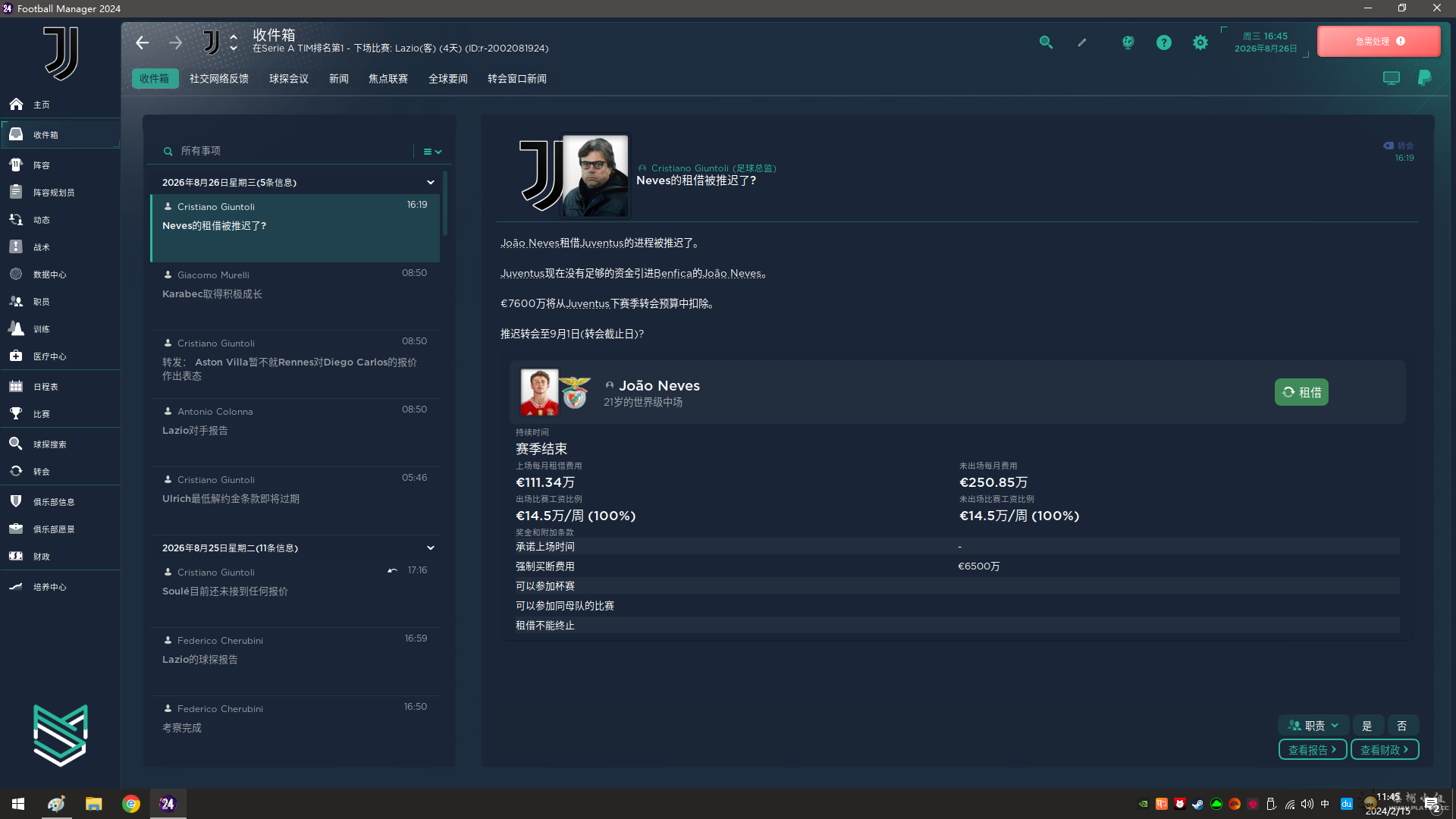Viewport: 1456px width, 819px height.
Task: Open 俱乐部信息 club info
Action: pyautogui.click(x=53, y=502)
